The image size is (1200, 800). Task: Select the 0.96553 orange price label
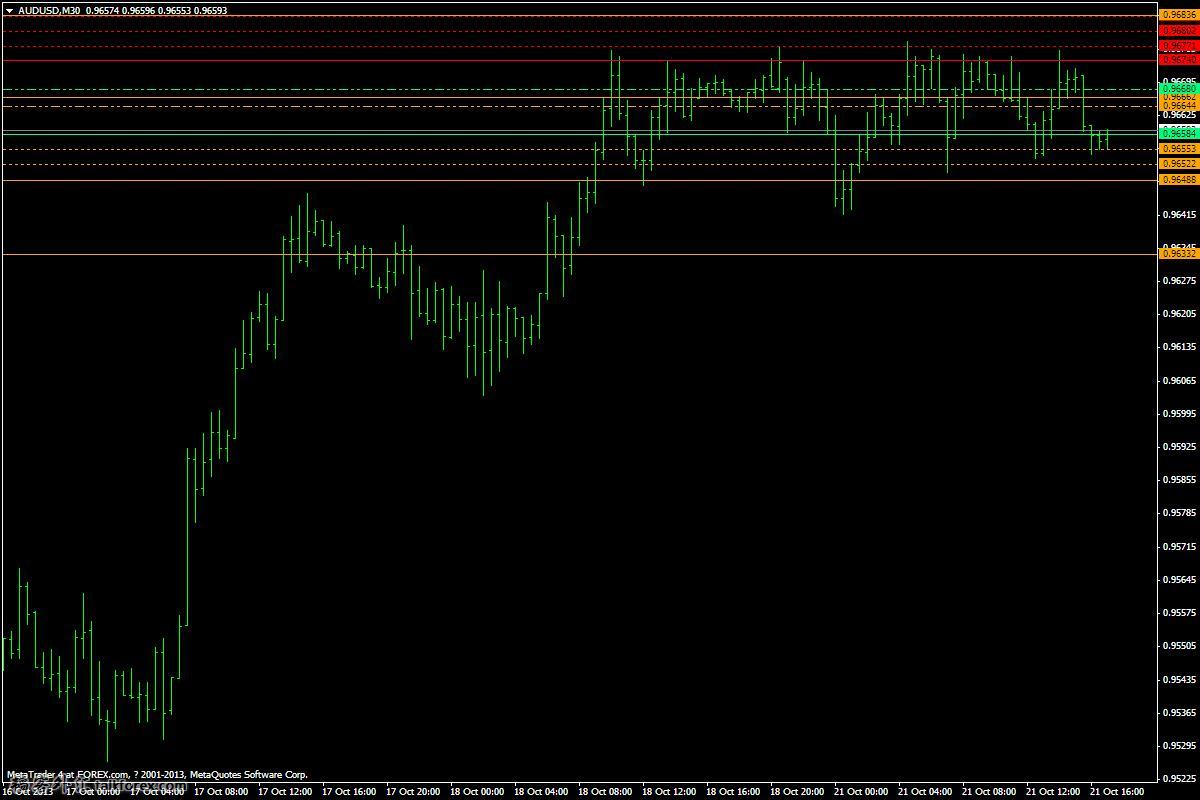point(1179,148)
